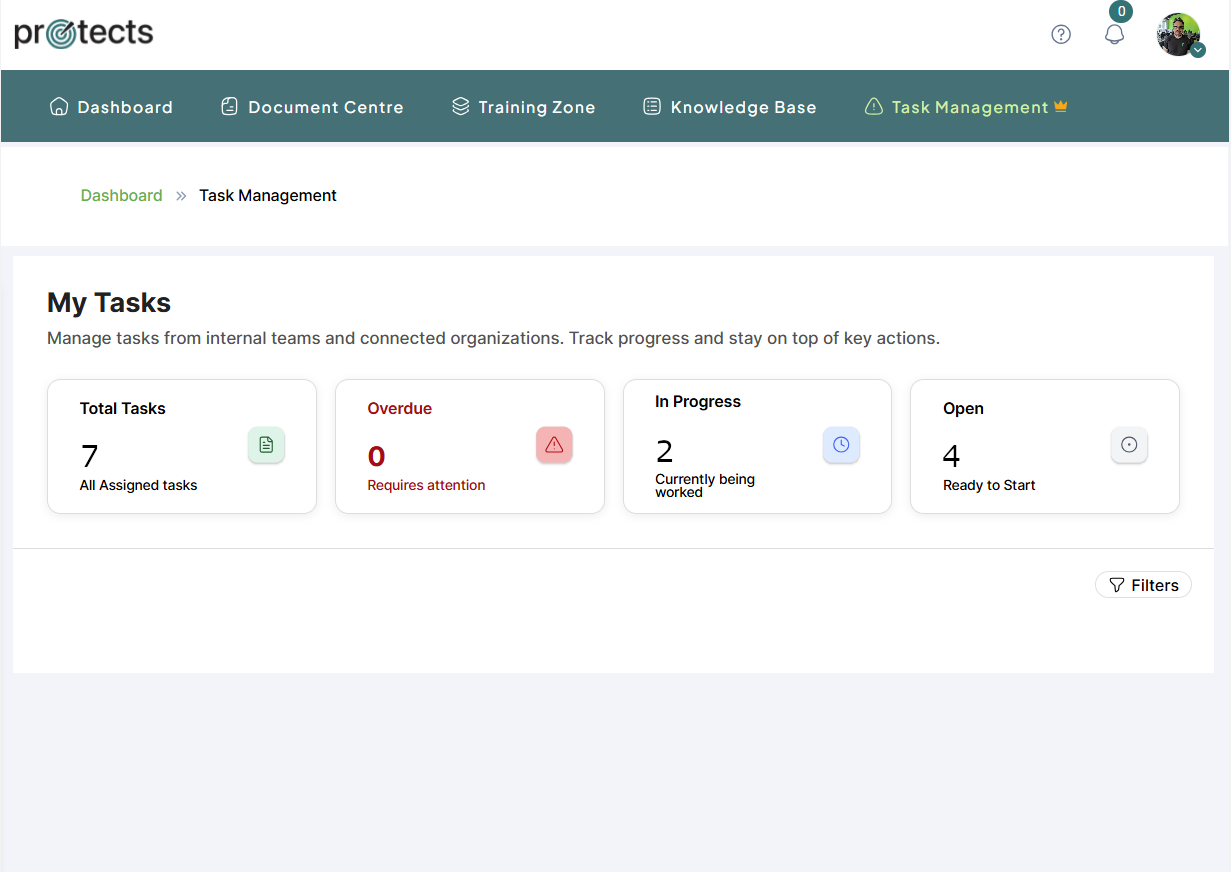Screen dimensions: 1231x872
Task: Click the blue clock icon in In Progress
Action: pyautogui.click(x=841, y=445)
